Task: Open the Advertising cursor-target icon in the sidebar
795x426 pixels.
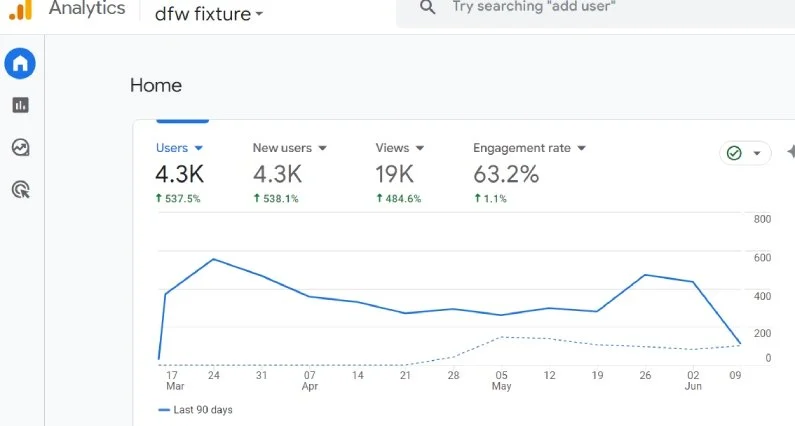Action: (20, 190)
